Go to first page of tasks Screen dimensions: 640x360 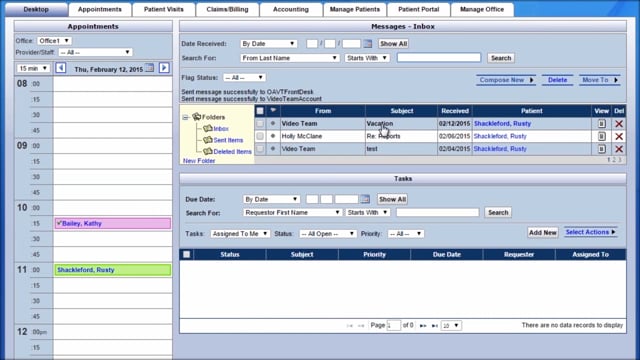[349, 326]
